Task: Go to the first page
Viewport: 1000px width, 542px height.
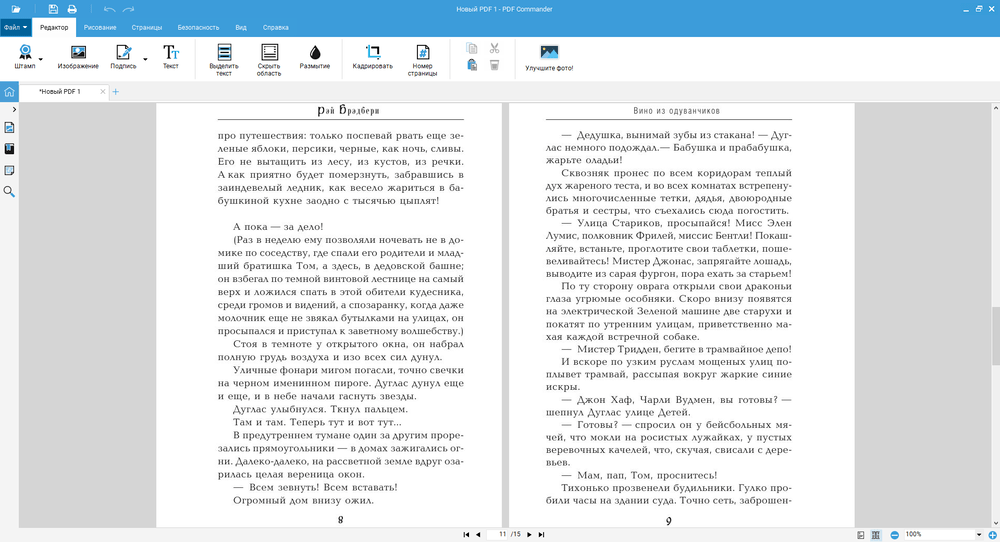Action: (466, 535)
